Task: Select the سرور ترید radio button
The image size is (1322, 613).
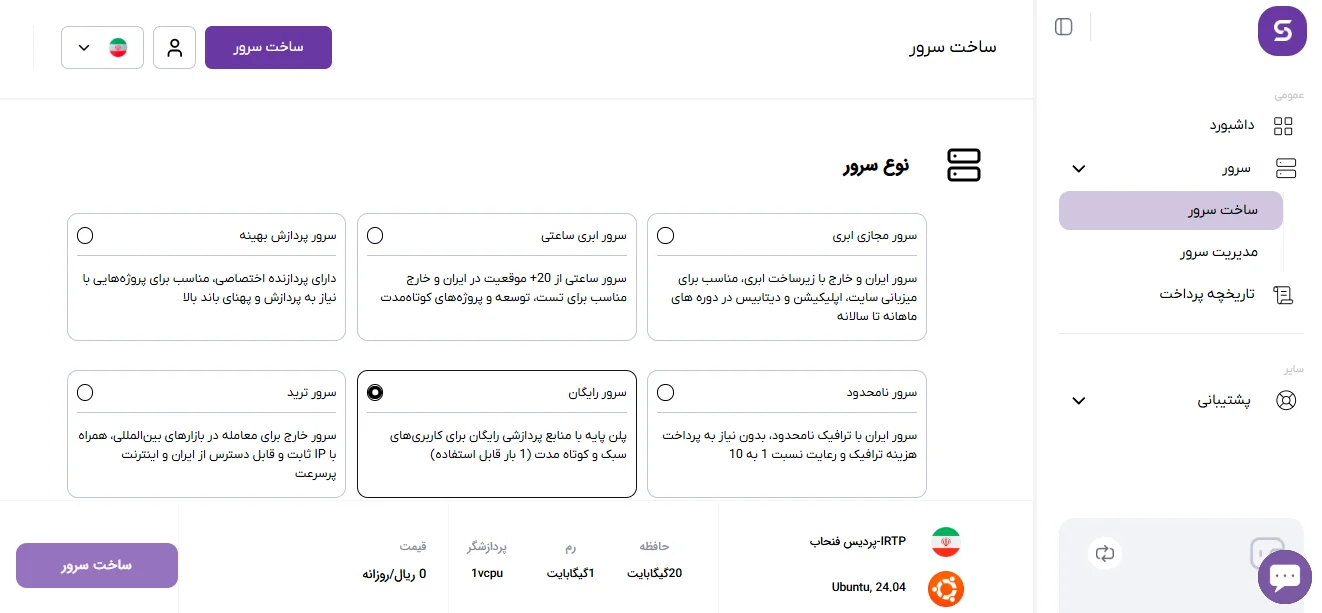Action: pyautogui.click(x=85, y=392)
